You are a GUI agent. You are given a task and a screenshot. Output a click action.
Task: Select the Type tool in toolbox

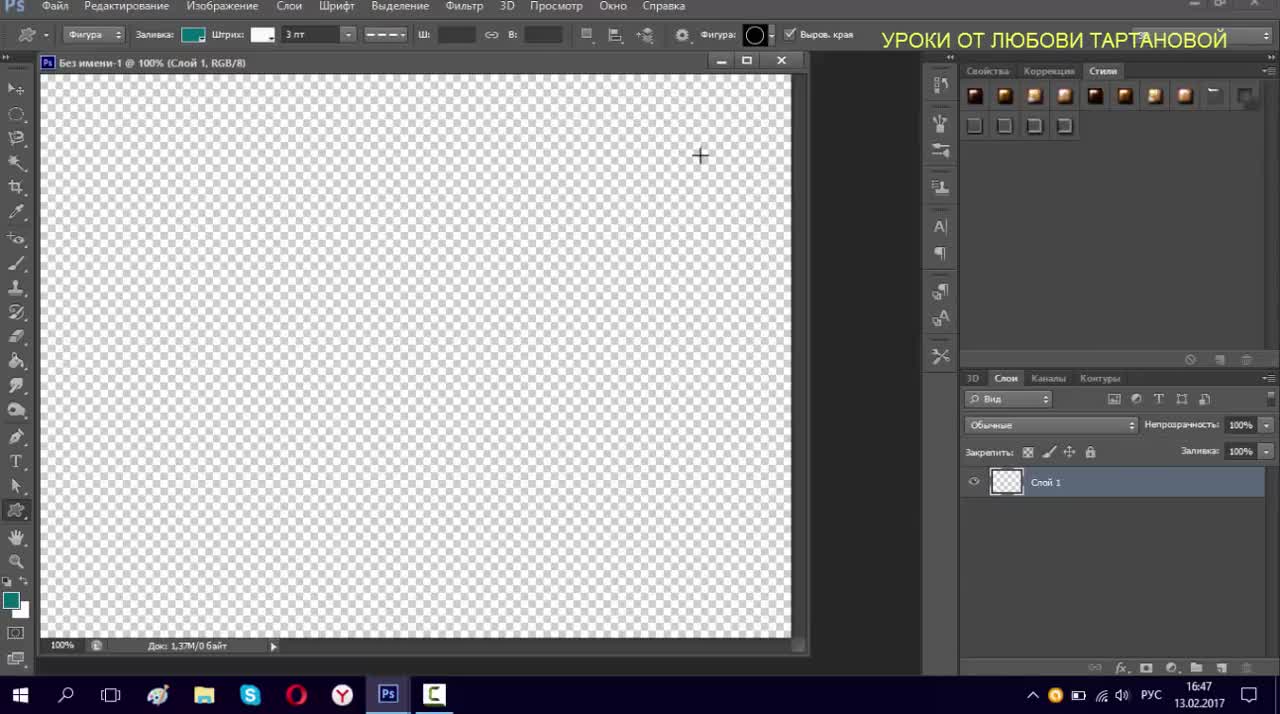(x=16, y=461)
